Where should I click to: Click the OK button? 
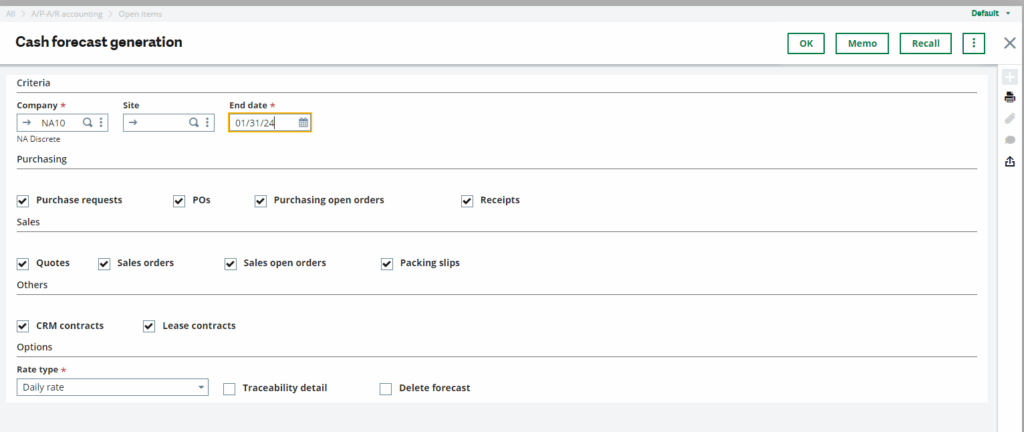pos(806,44)
